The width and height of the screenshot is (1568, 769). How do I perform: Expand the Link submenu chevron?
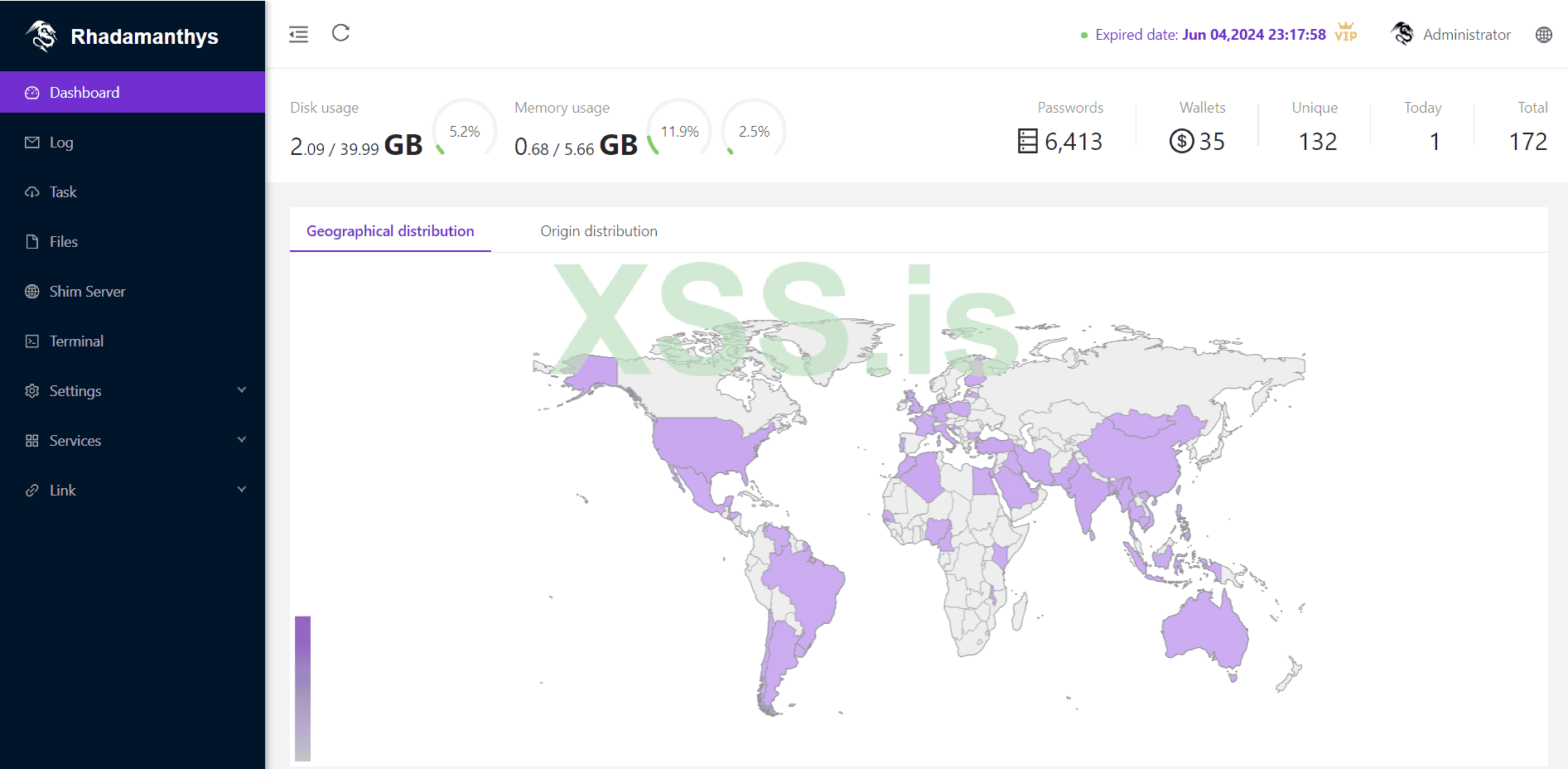(x=242, y=490)
